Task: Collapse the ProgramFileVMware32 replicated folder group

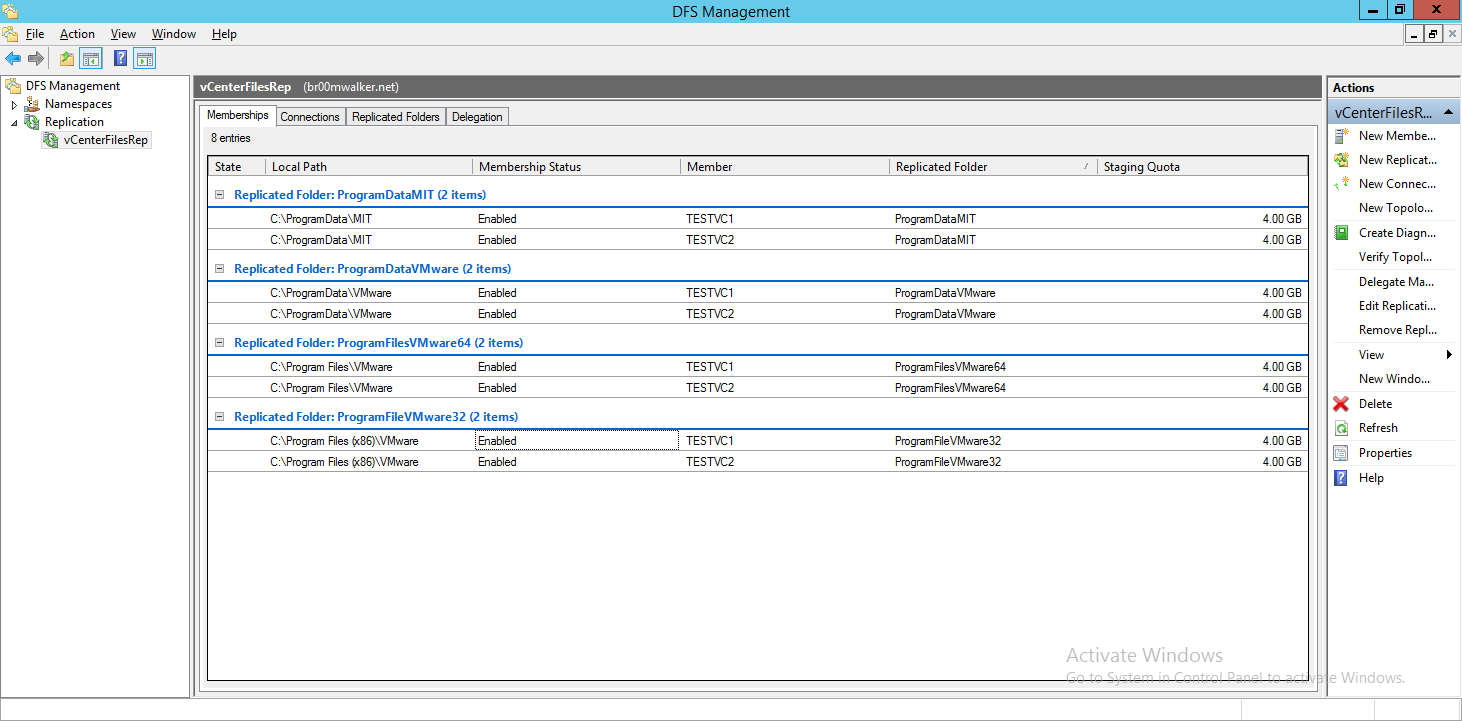Action: [x=220, y=417]
